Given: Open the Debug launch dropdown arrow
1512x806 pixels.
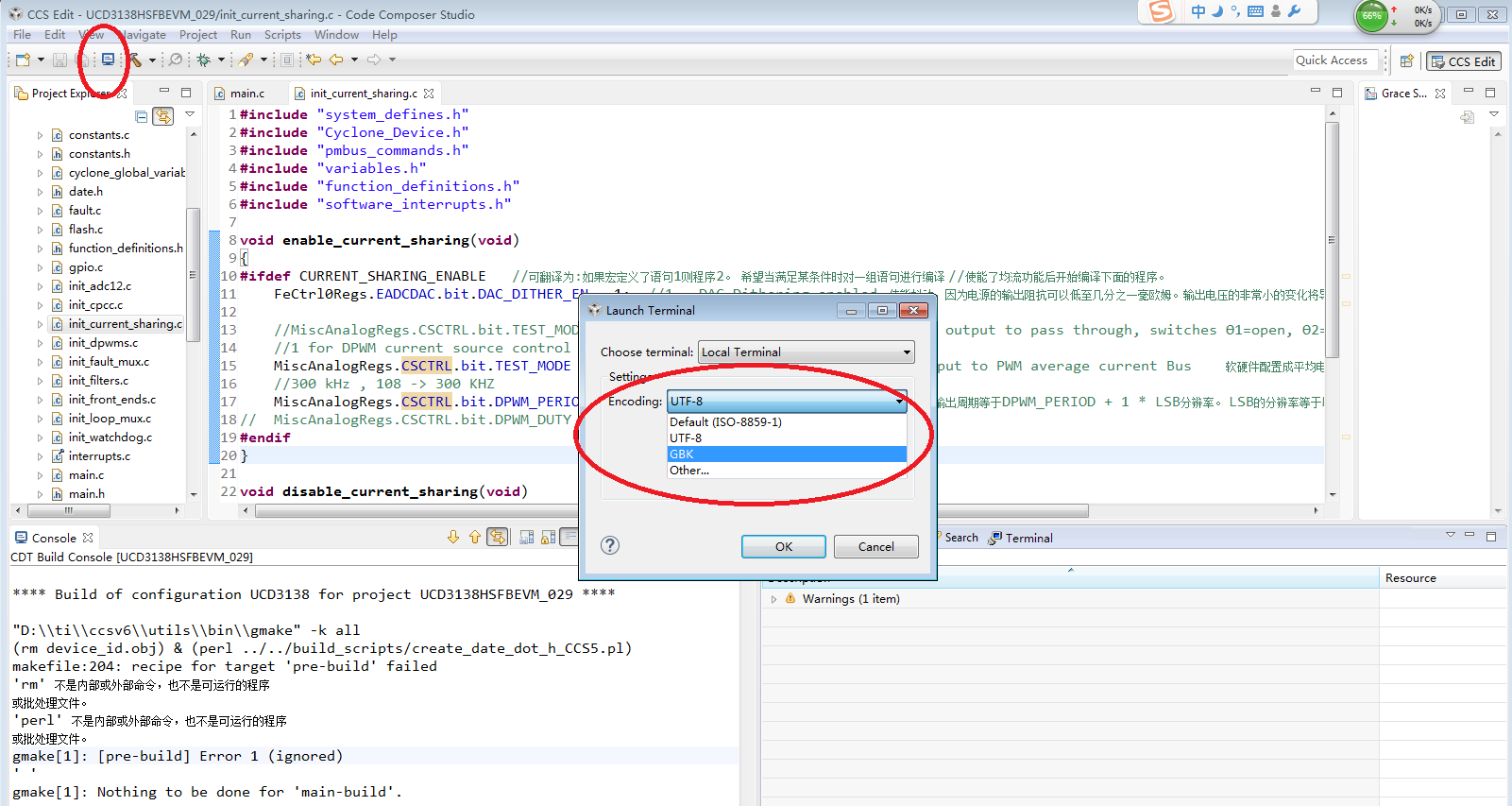Looking at the screenshot, I should [x=221, y=60].
